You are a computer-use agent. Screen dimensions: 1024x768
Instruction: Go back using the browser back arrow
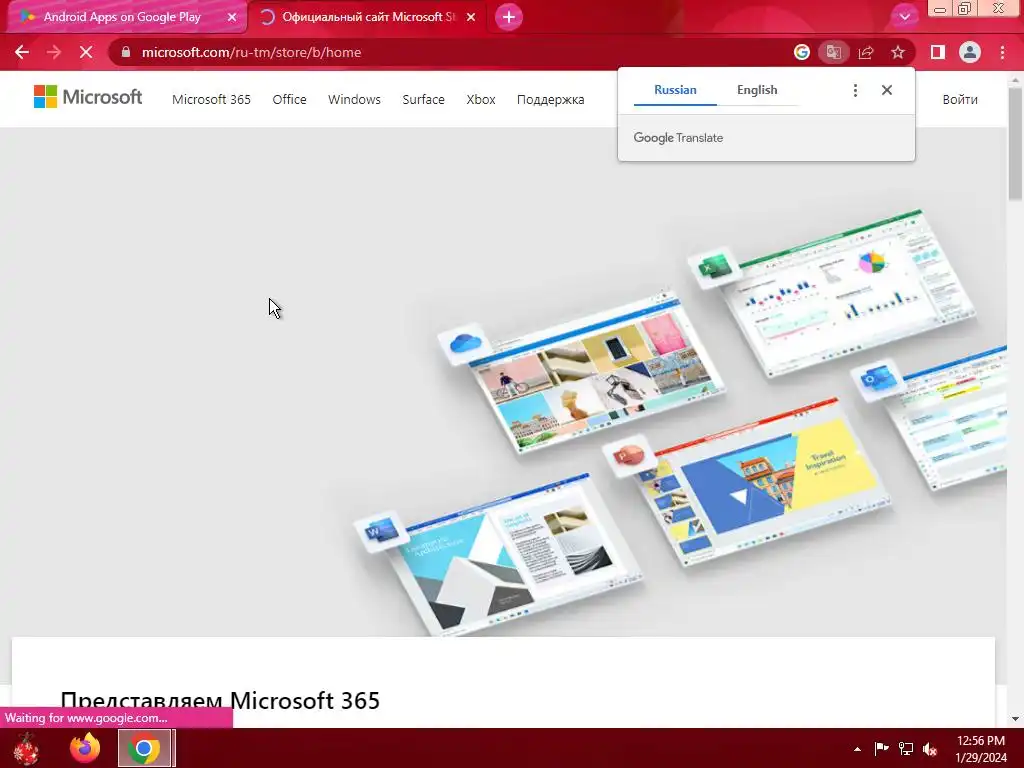click(x=22, y=52)
